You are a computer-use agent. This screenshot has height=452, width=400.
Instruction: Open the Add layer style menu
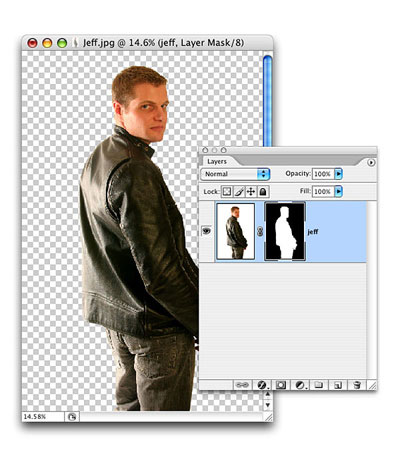[263, 385]
